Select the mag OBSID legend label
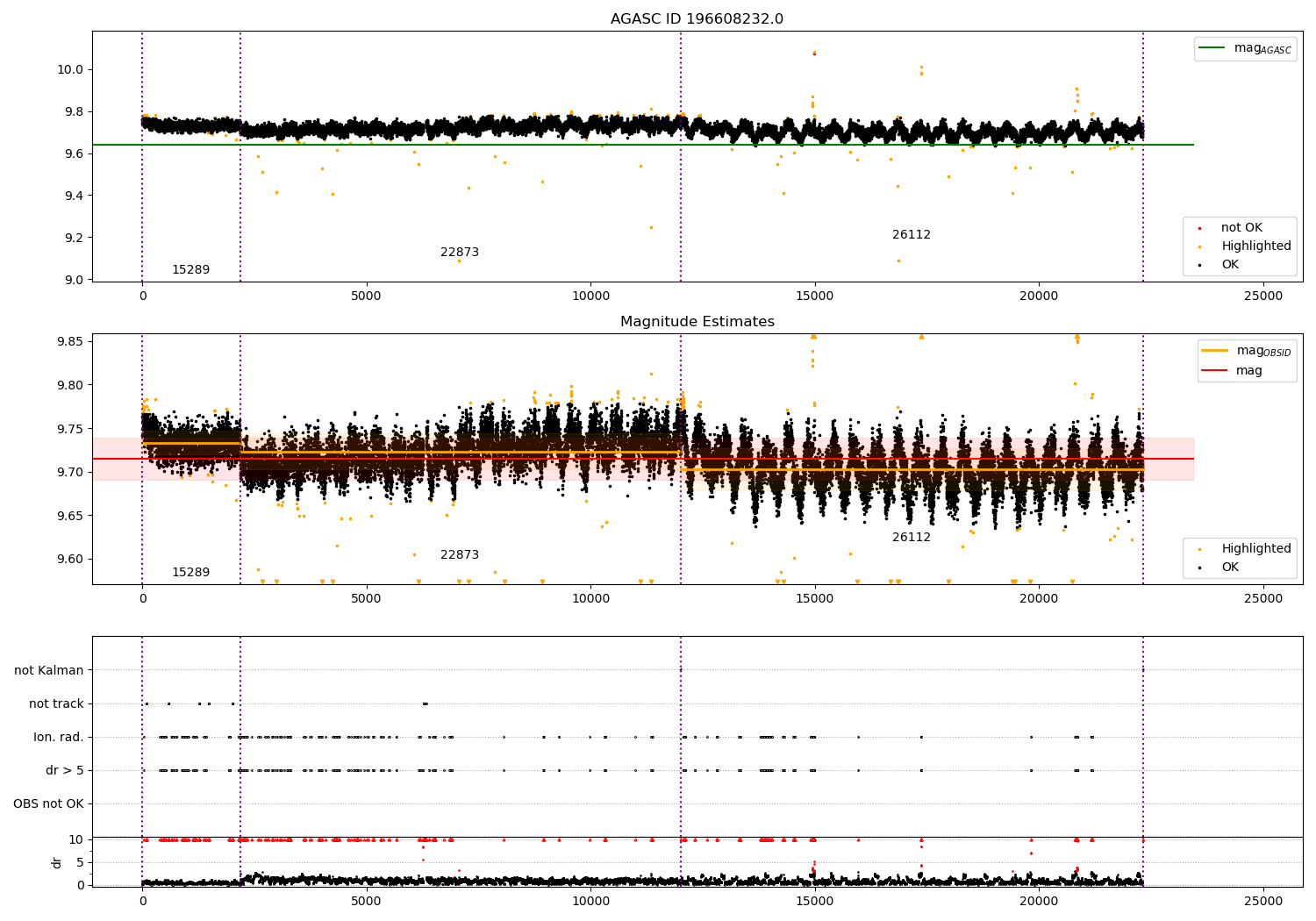The height and width of the screenshot is (921, 1316). pos(1263,351)
